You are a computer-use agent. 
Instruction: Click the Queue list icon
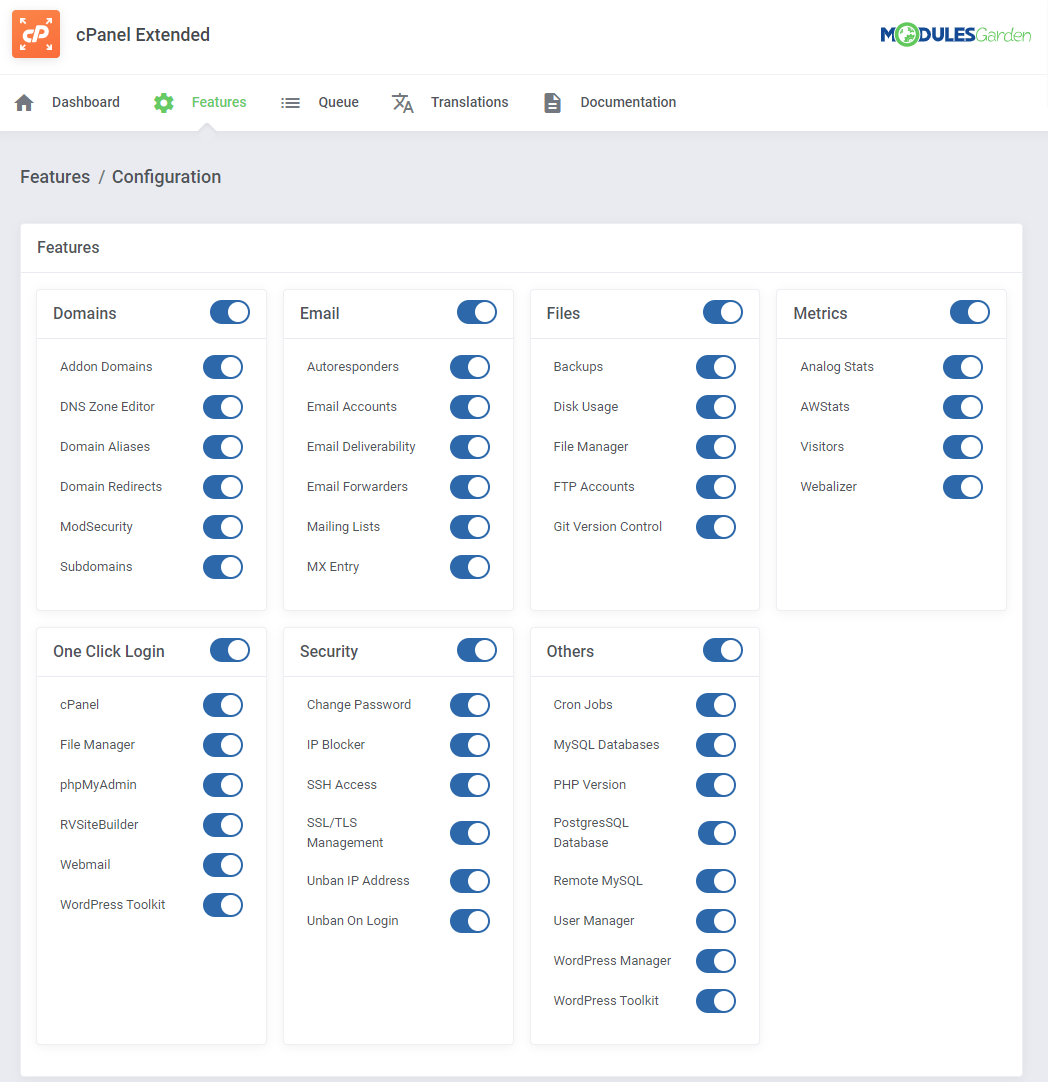pos(290,103)
